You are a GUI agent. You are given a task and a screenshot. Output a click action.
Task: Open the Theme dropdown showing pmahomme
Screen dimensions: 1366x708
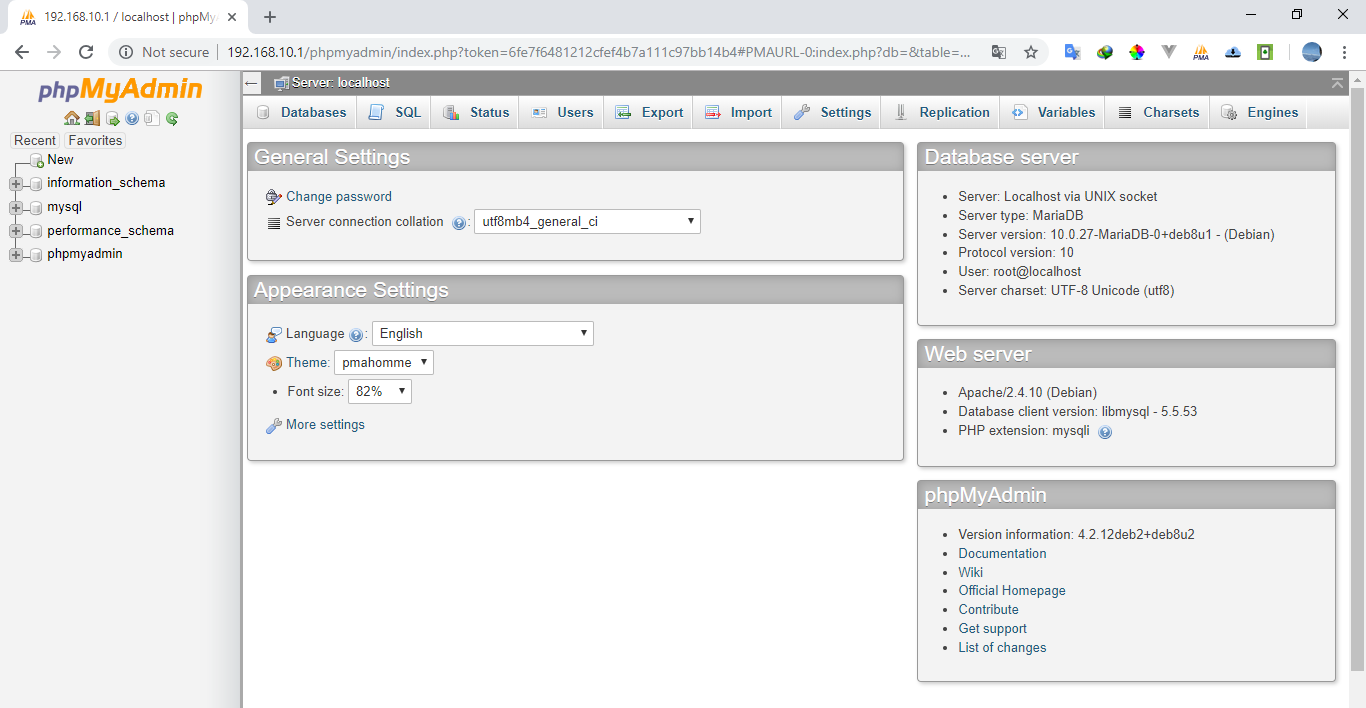tap(383, 363)
